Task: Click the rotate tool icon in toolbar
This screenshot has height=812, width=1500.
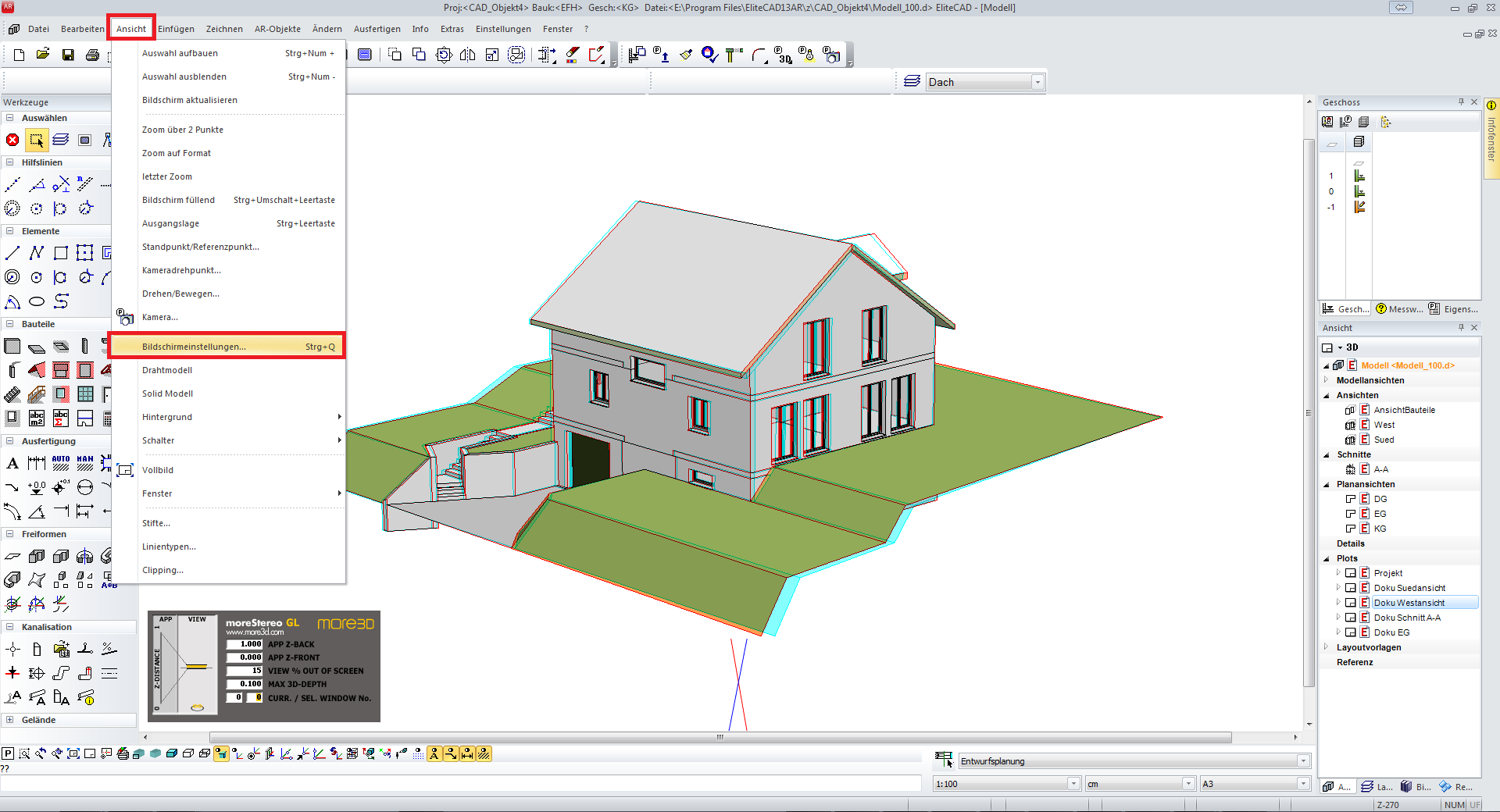Action: [444, 55]
